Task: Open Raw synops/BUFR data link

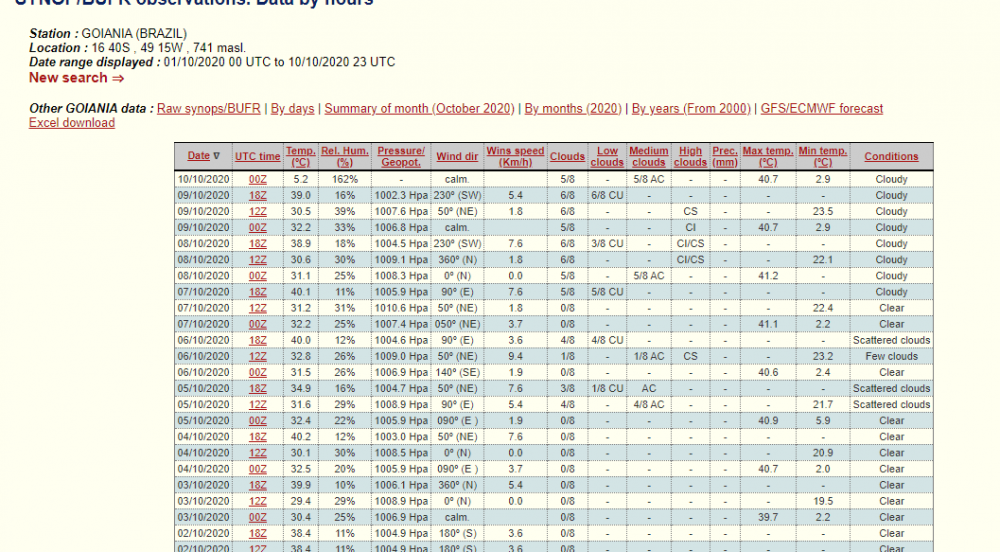Action: coord(210,108)
